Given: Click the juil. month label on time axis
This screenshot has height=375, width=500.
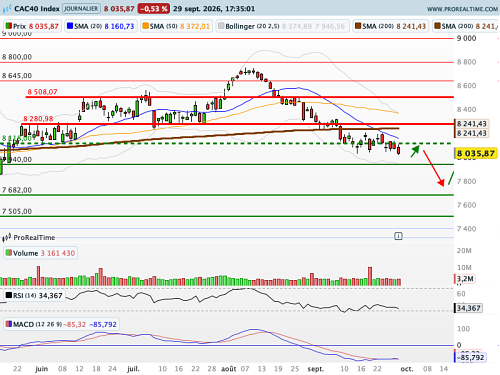Looking at the screenshot, I should [x=133, y=369].
